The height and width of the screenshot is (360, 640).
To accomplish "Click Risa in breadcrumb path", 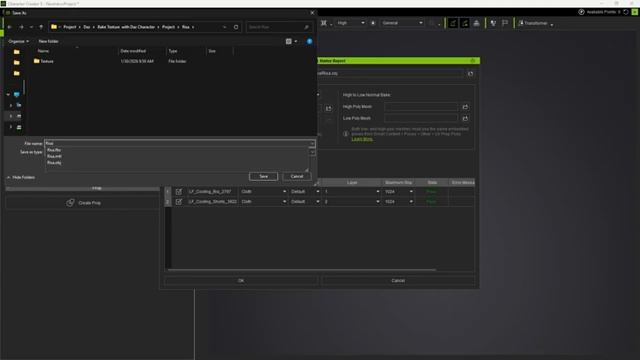I will point(186,27).
